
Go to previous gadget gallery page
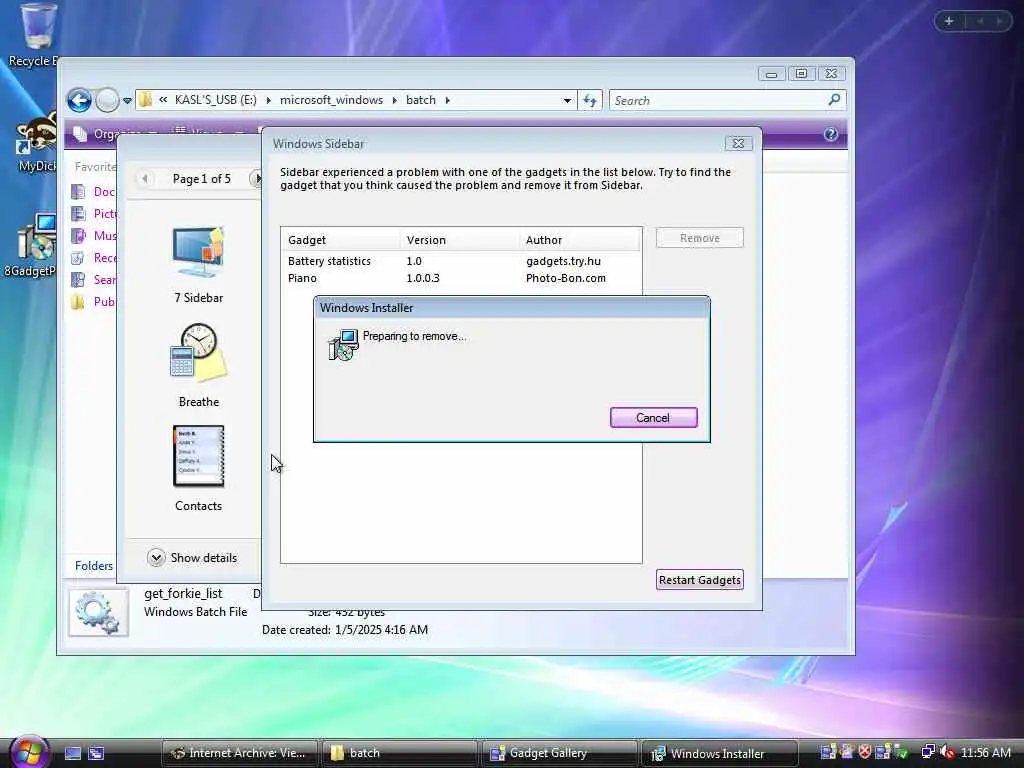point(145,178)
